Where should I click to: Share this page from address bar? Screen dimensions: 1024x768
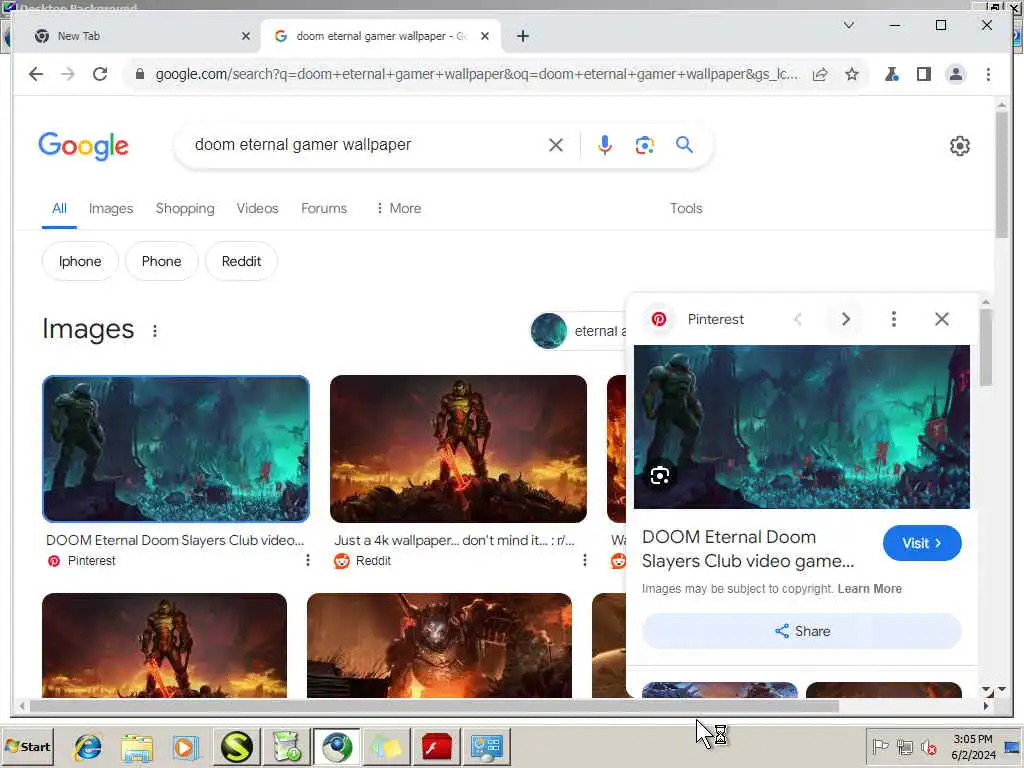point(820,74)
